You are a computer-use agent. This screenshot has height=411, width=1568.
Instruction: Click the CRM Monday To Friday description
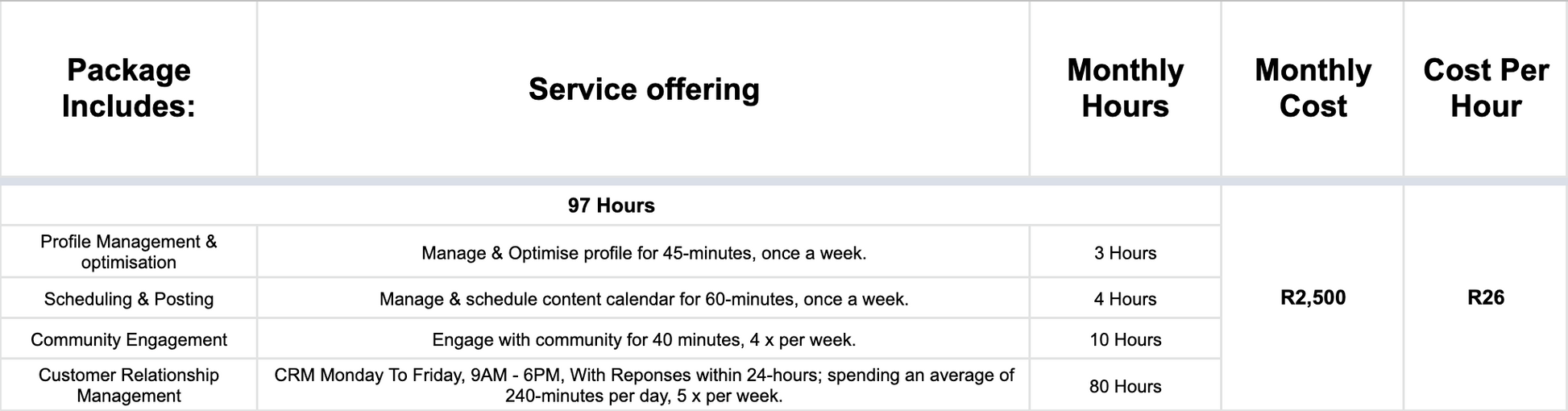click(x=643, y=385)
